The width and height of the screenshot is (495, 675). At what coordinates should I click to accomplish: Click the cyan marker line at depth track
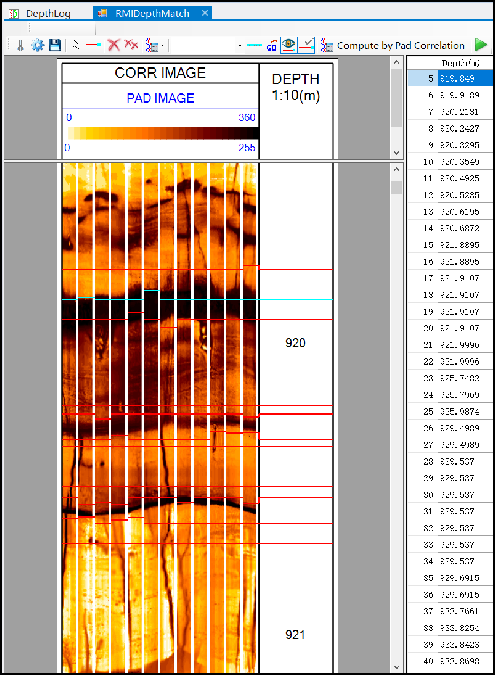pyautogui.click(x=296, y=299)
